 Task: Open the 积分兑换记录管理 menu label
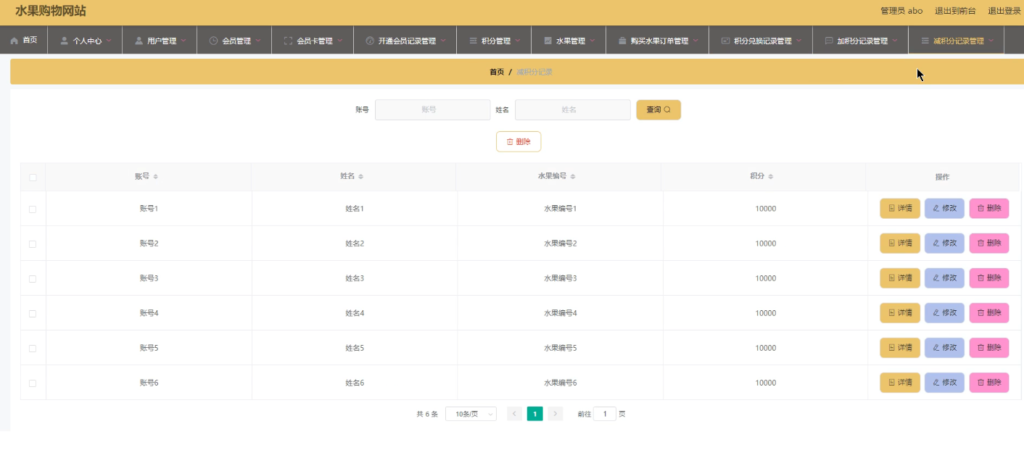coord(763,40)
